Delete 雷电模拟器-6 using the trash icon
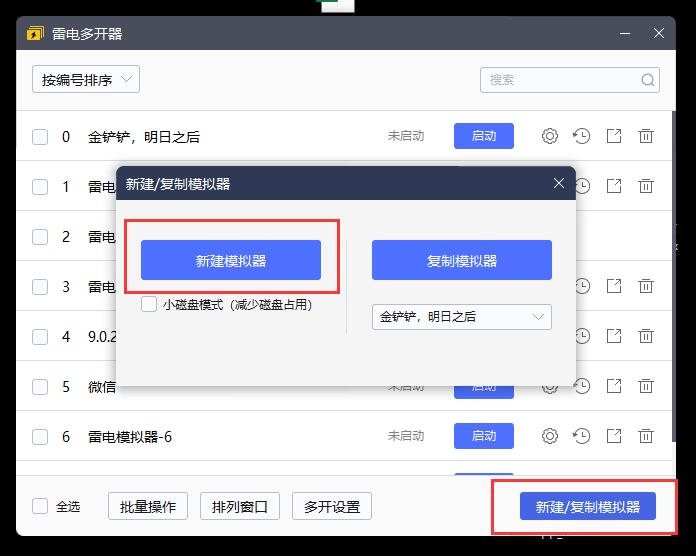 tap(646, 436)
